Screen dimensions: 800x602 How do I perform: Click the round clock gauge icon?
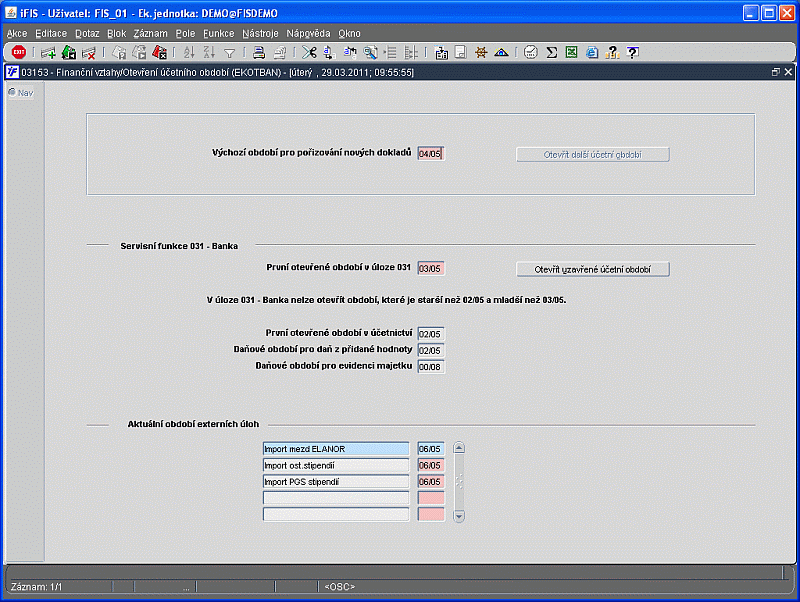(x=531, y=52)
